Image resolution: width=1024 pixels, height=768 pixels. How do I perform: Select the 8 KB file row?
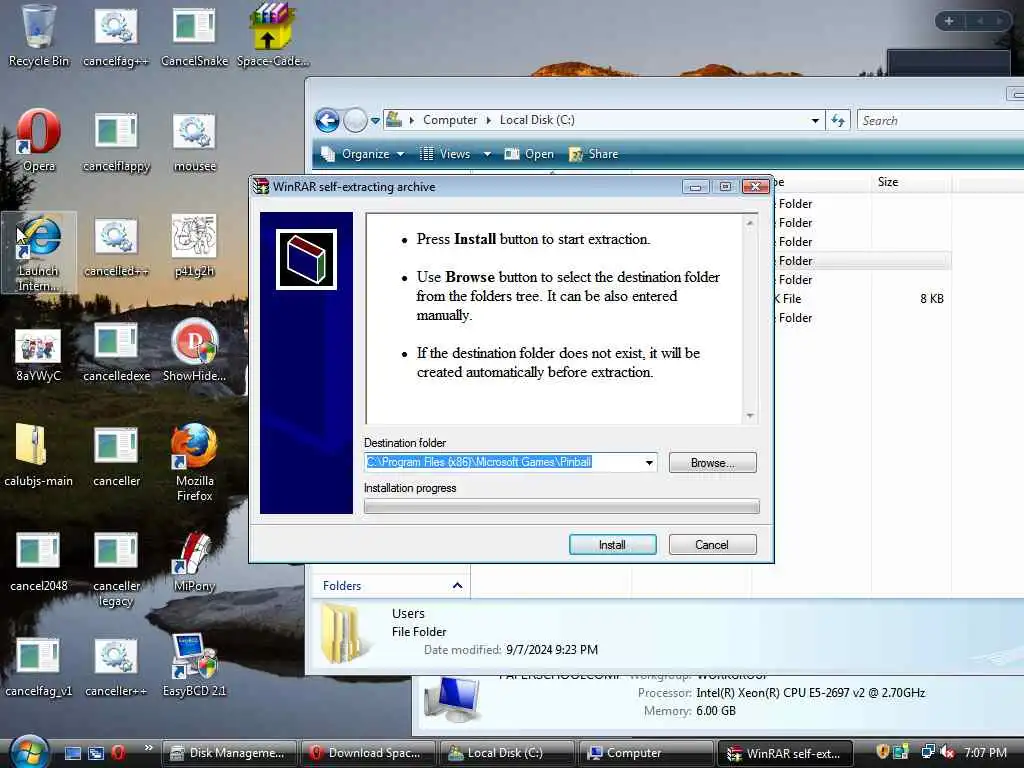click(x=861, y=298)
